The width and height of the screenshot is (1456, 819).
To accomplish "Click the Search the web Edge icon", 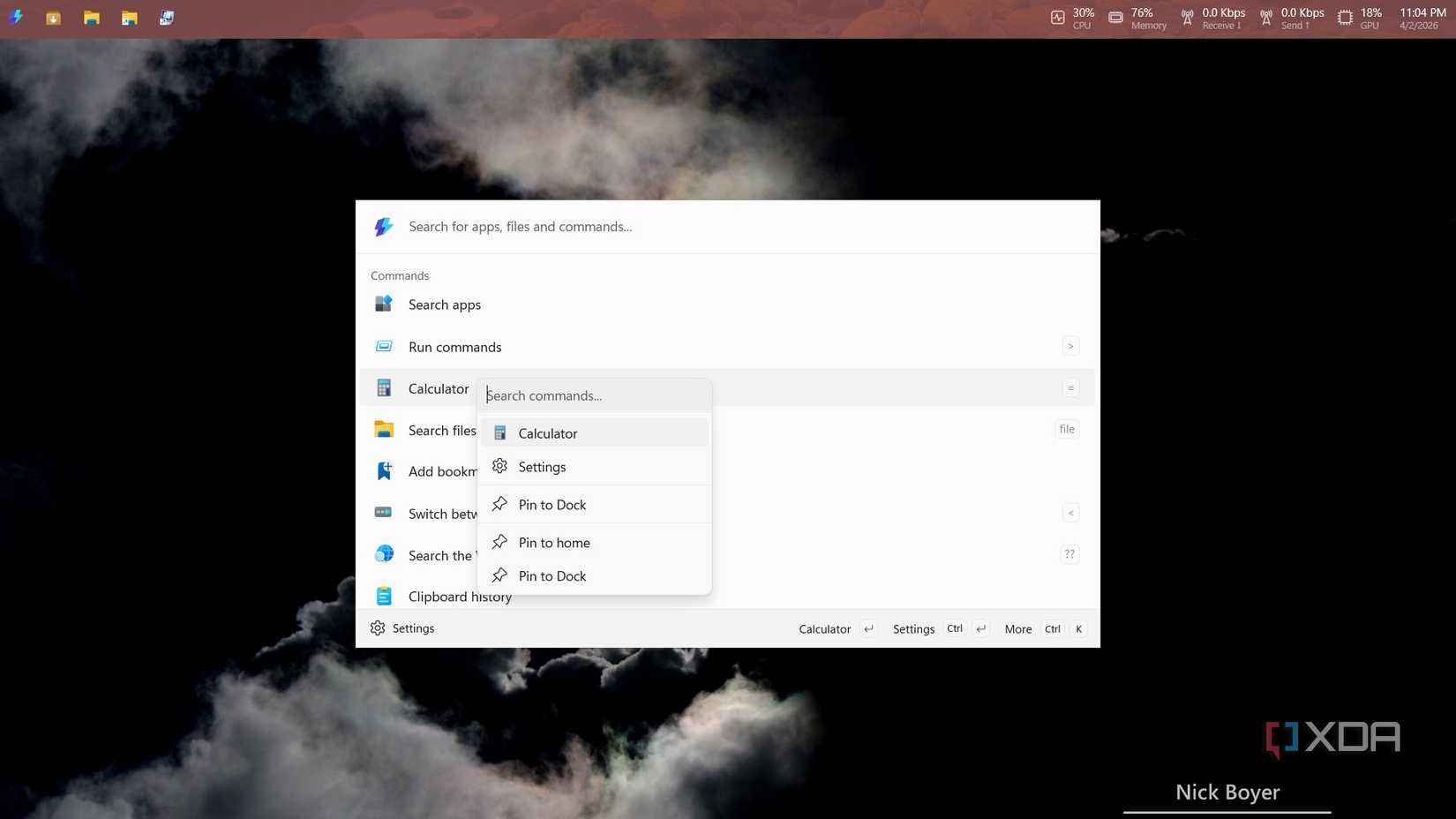I will pyautogui.click(x=384, y=554).
